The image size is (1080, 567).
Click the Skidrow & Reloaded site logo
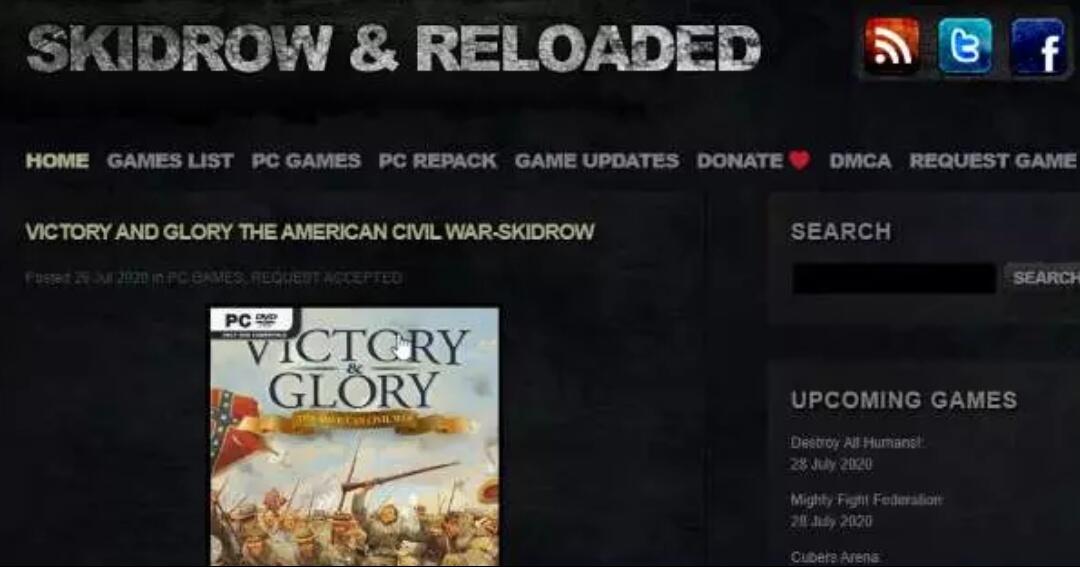(x=393, y=48)
